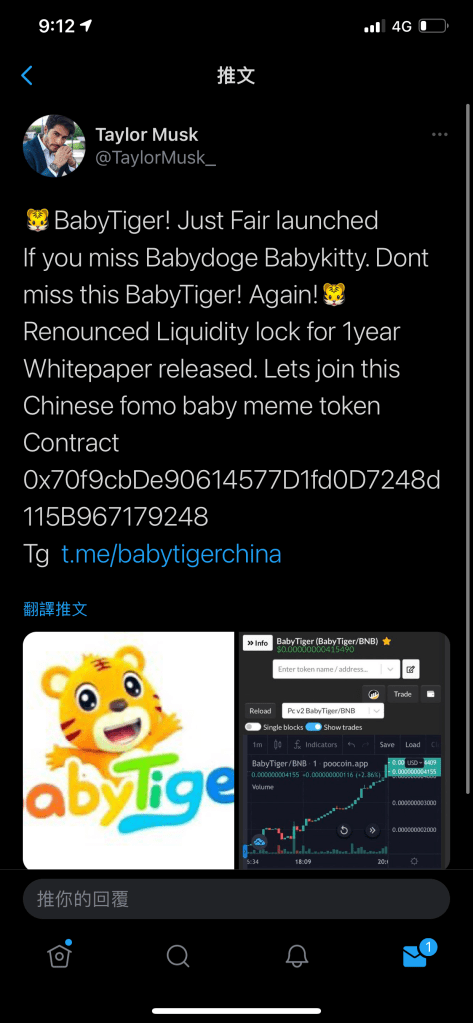Tap the 推文 page title
This screenshot has width=473, height=1023.
click(x=236, y=76)
